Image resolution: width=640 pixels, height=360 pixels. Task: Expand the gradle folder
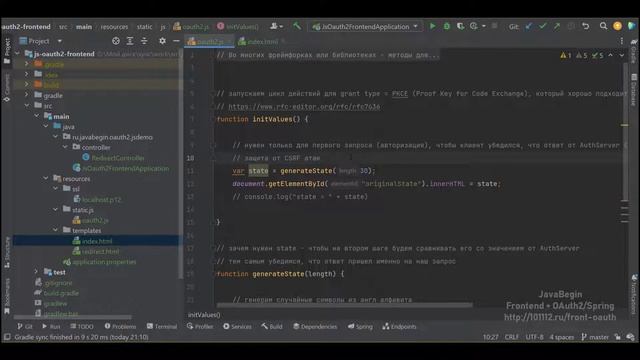[27, 95]
